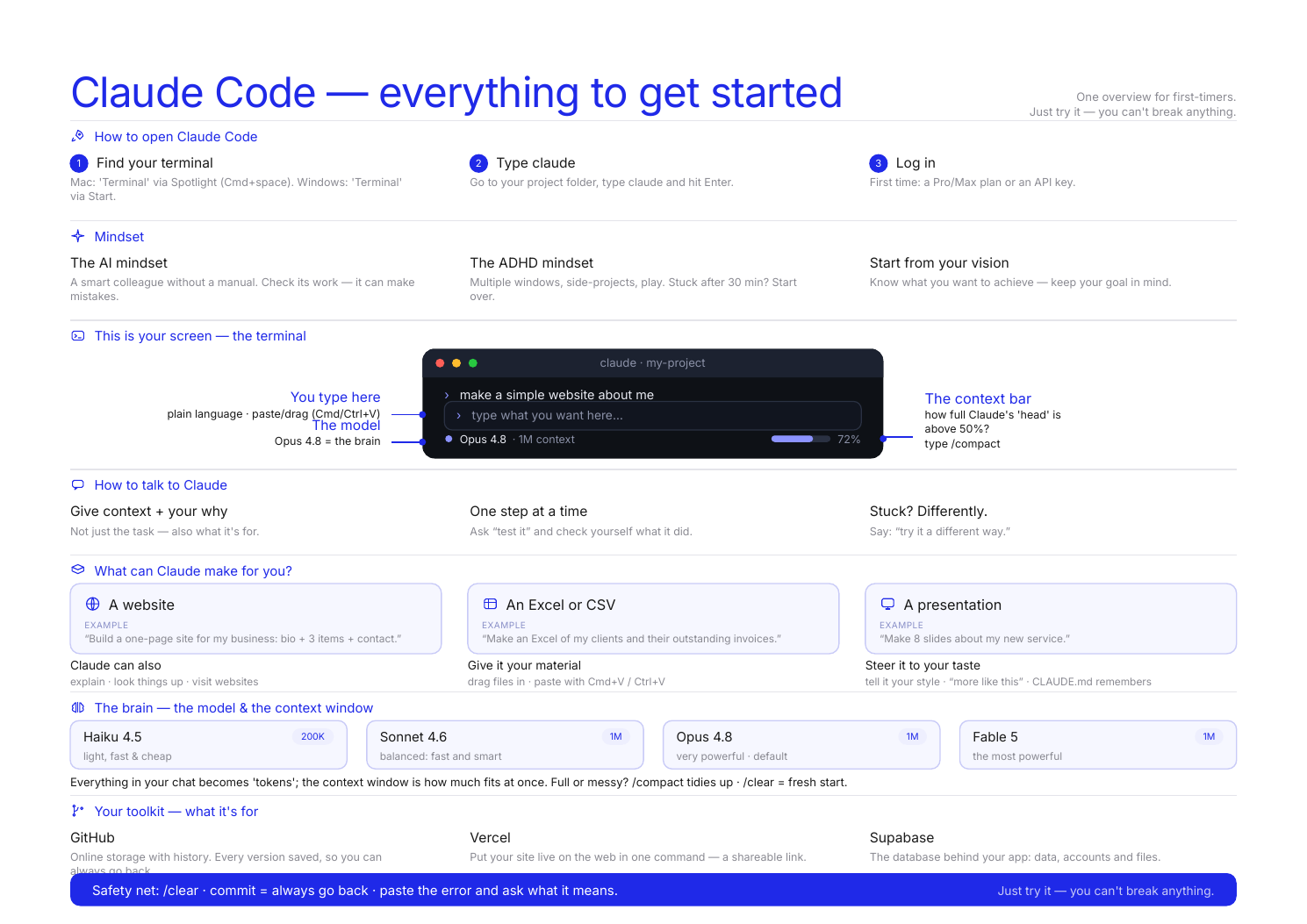Open the A website example card

(255, 619)
